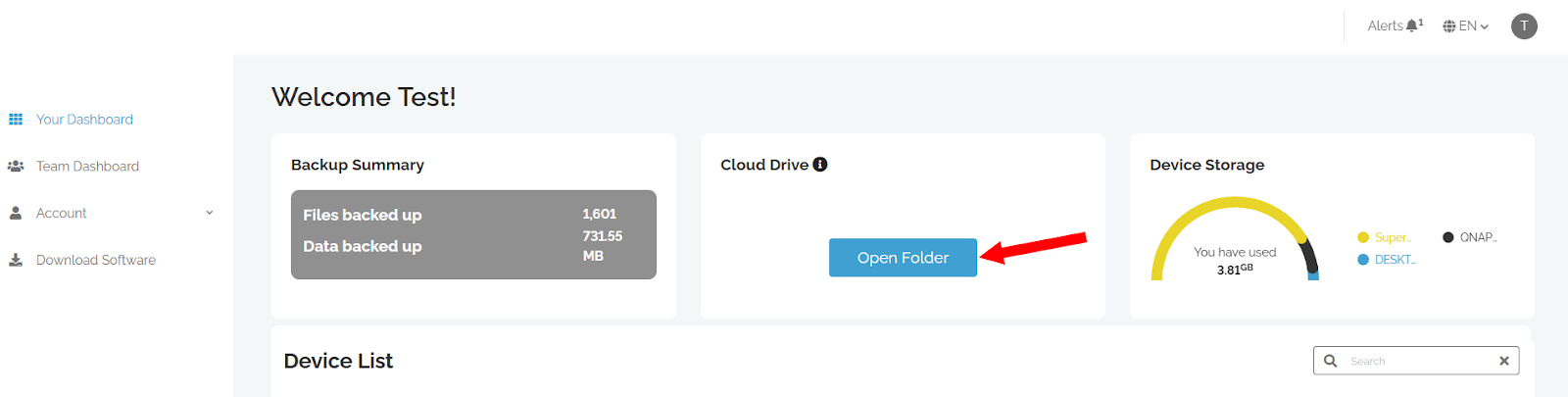Select the QNAP.. device legend label
This screenshot has width=1568, height=397.
pos(1479,237)
